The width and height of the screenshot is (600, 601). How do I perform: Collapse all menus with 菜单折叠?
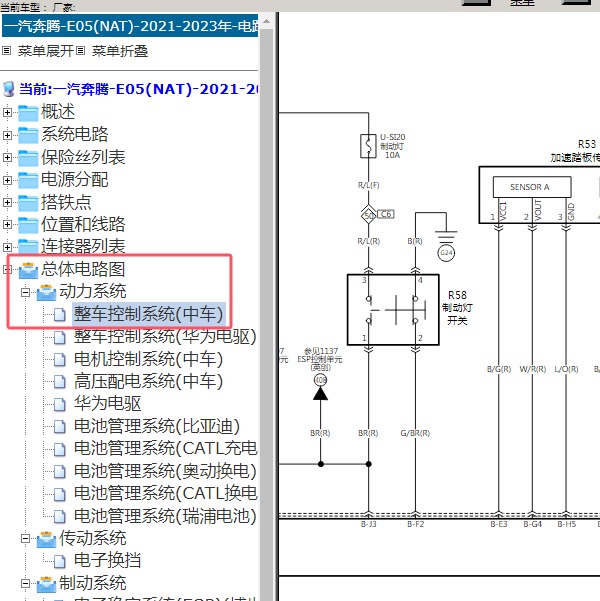pos(120,51)
